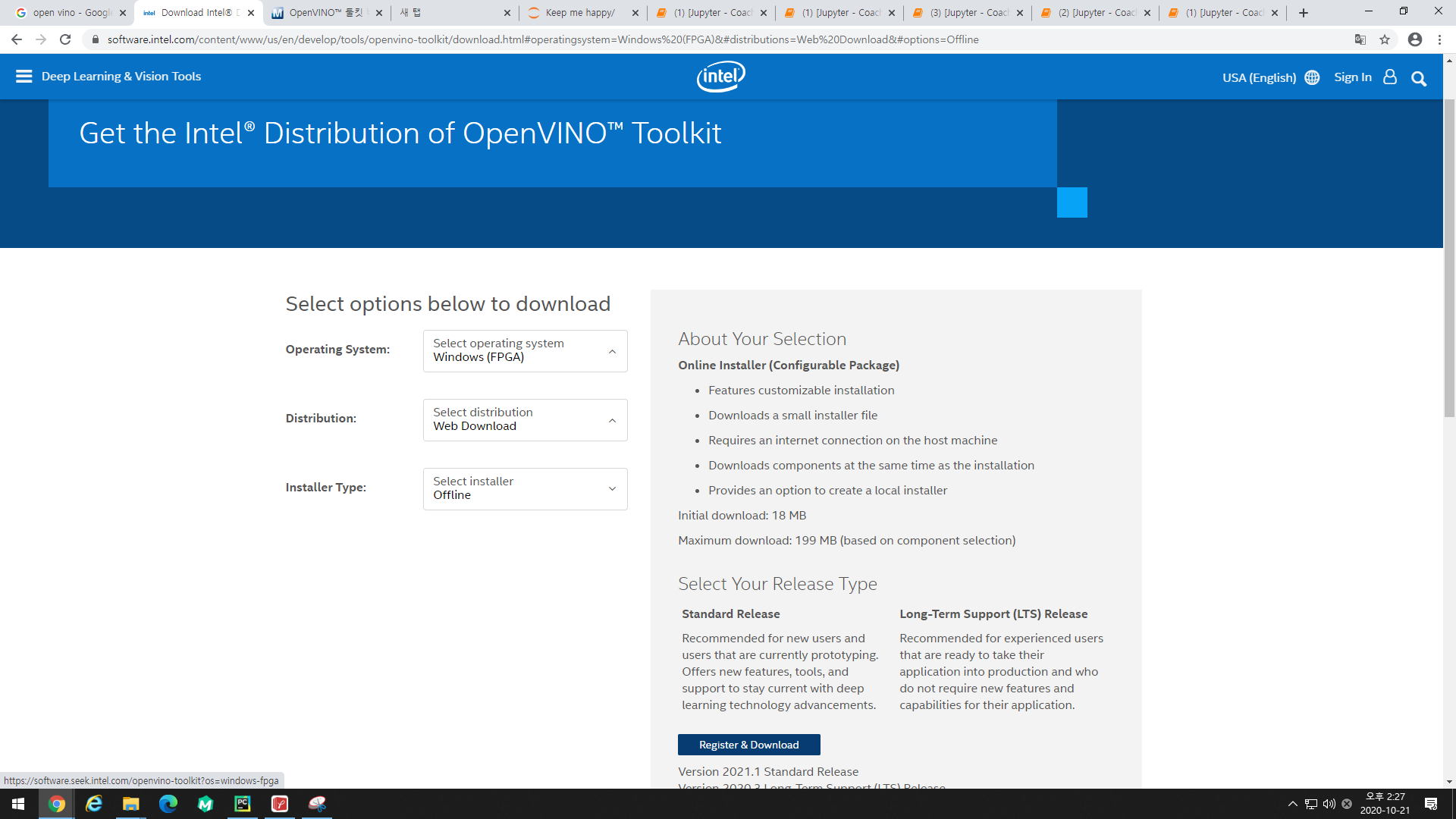Click the USA (English) language link
The width and height of the screenshot is (1456, 819).
[1259, 77]
